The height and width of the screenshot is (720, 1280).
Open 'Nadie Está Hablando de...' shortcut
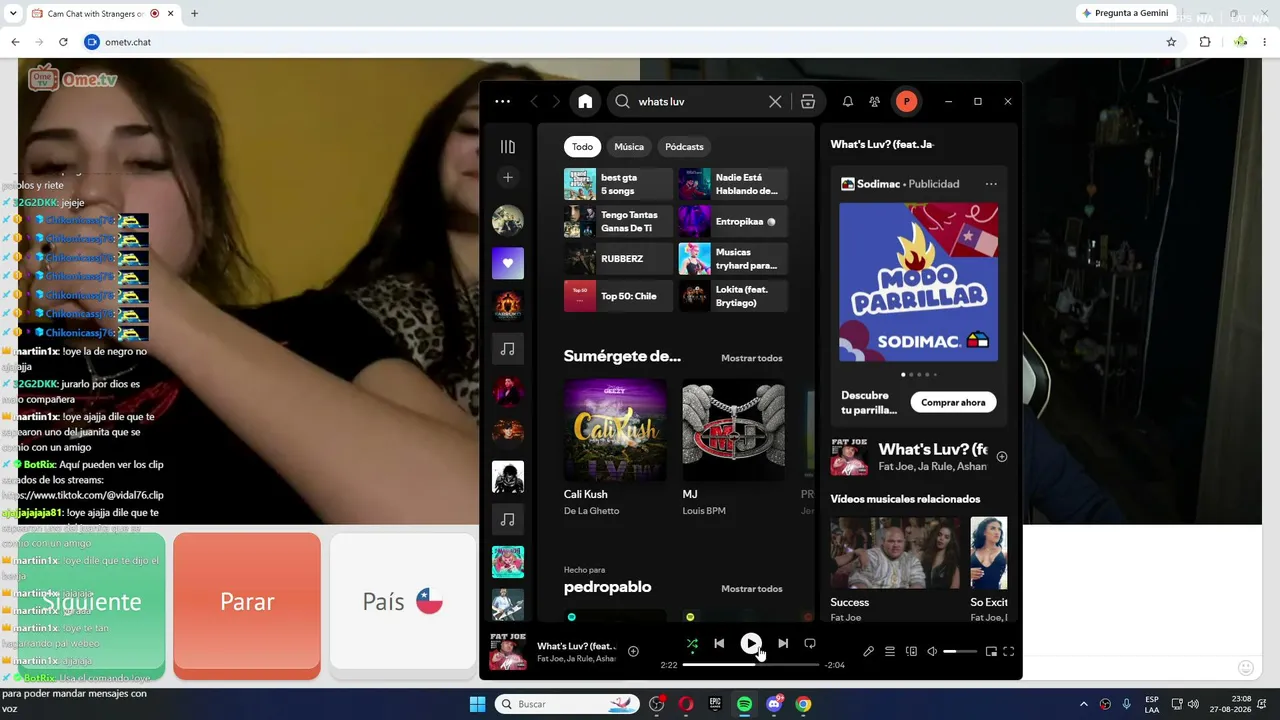733,184
